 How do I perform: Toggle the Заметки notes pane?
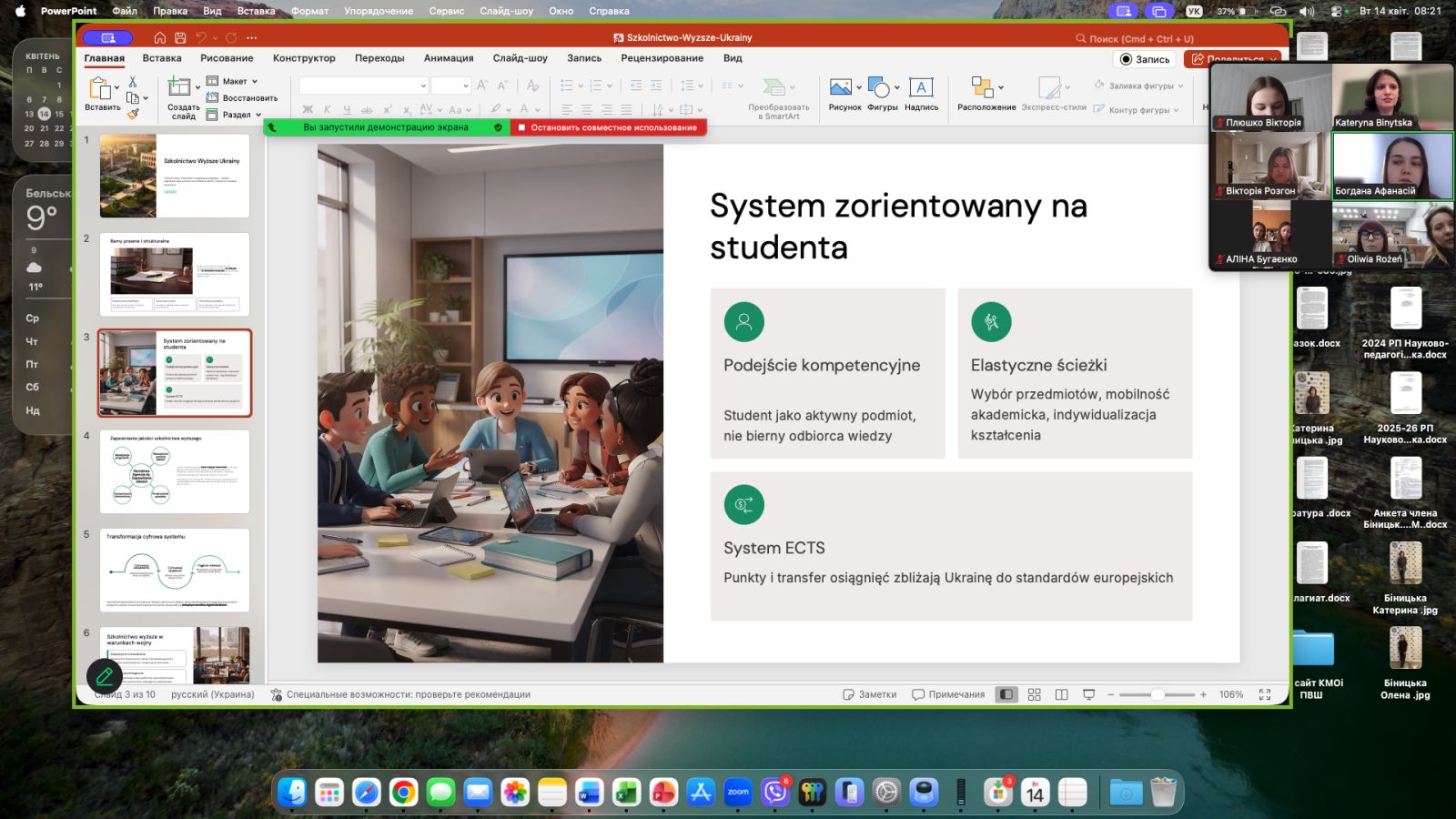[870, 694]
